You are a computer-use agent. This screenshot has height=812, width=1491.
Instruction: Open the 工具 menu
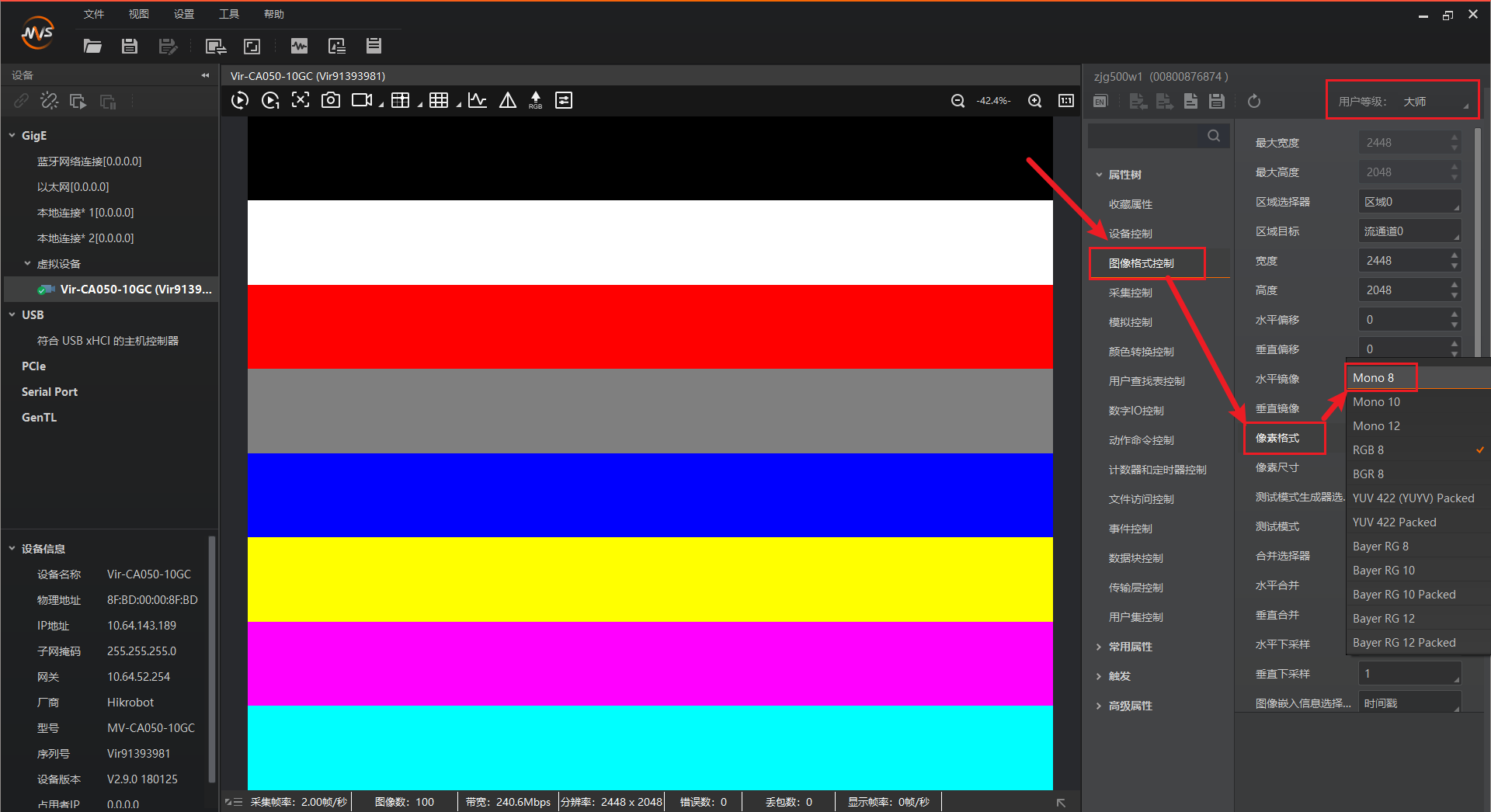coord(228,14)
